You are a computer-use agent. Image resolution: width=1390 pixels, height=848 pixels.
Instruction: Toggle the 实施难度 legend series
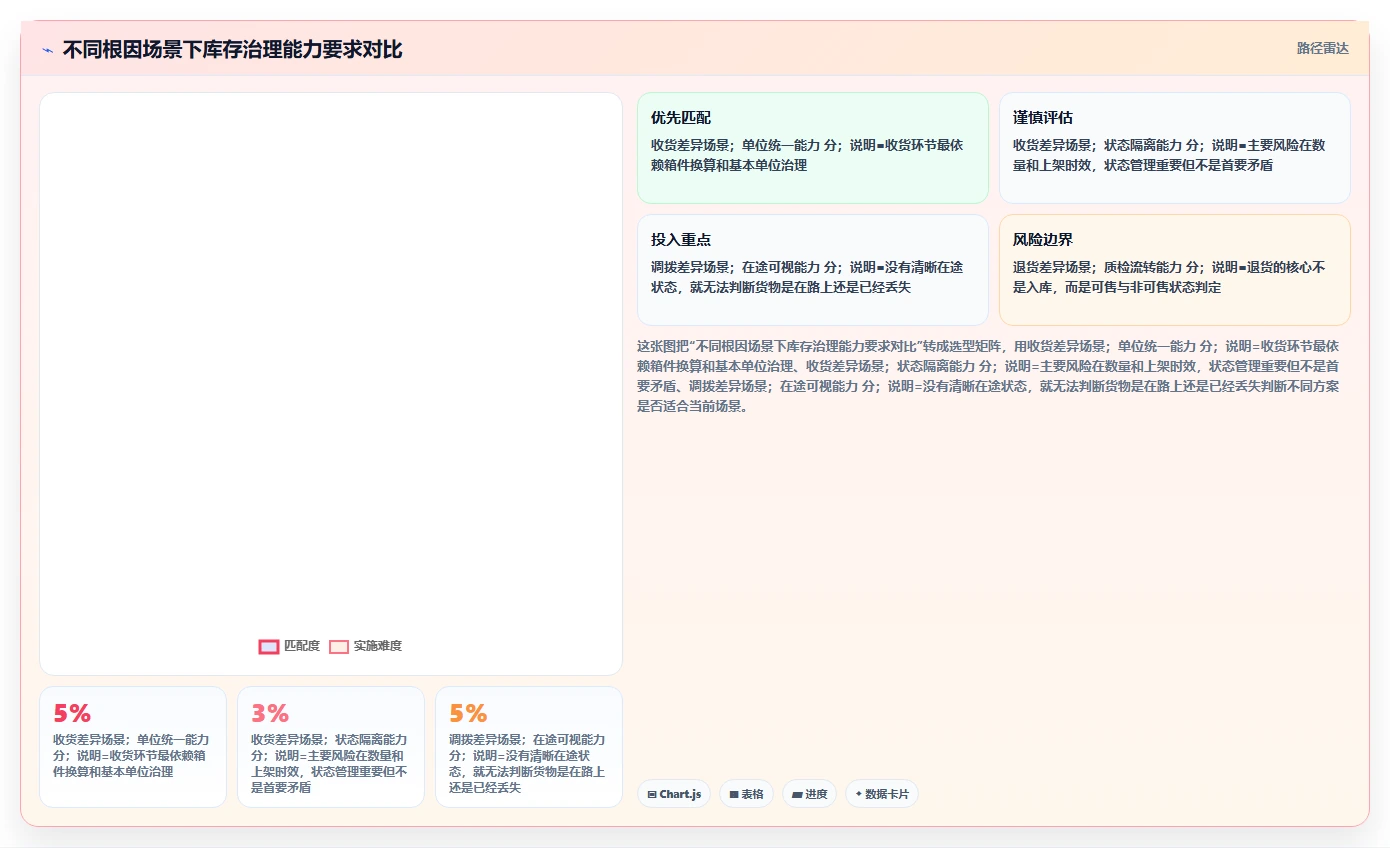click(366, 646)
